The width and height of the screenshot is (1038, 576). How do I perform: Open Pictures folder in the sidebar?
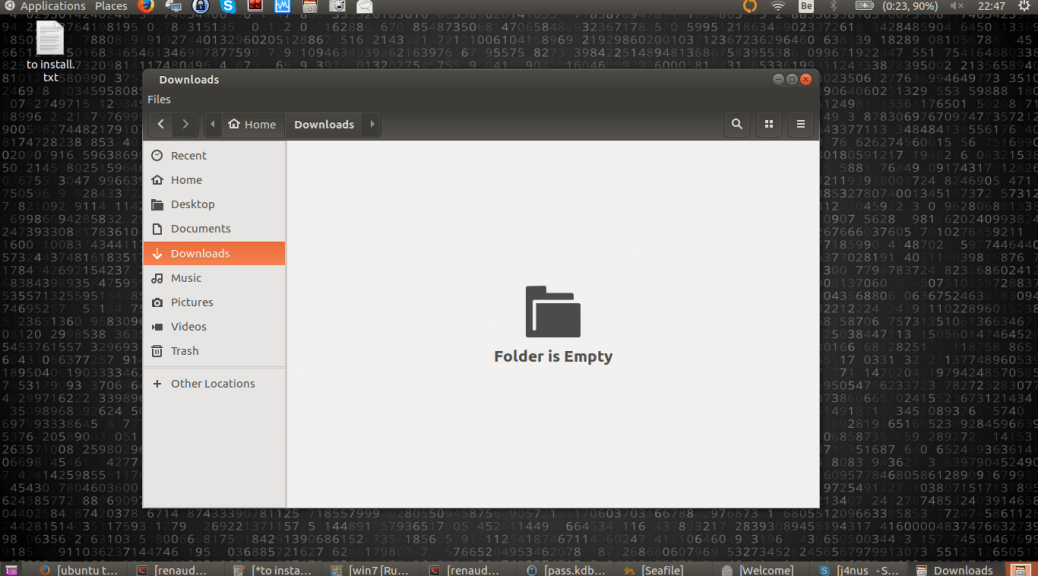214,303
